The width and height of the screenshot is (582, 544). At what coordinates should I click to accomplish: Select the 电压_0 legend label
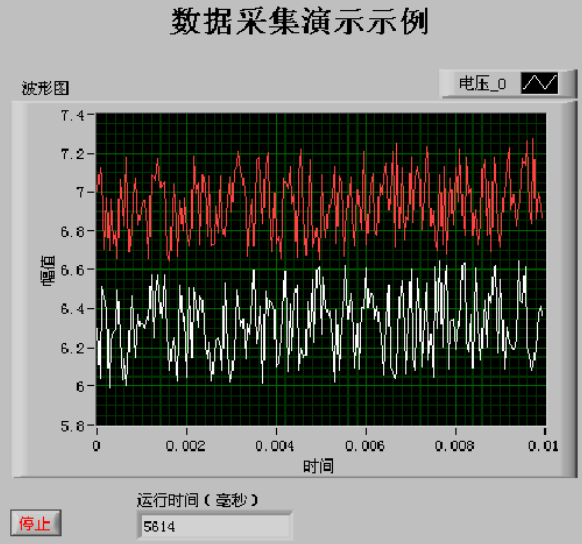click(x=482, y=83)
